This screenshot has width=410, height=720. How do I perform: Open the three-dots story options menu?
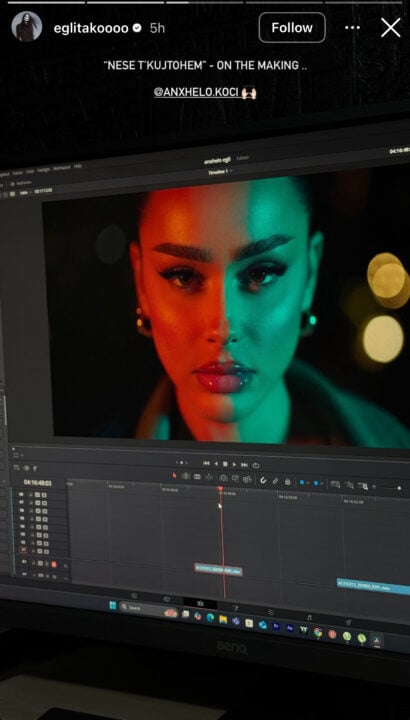click(x=352, y=28)
